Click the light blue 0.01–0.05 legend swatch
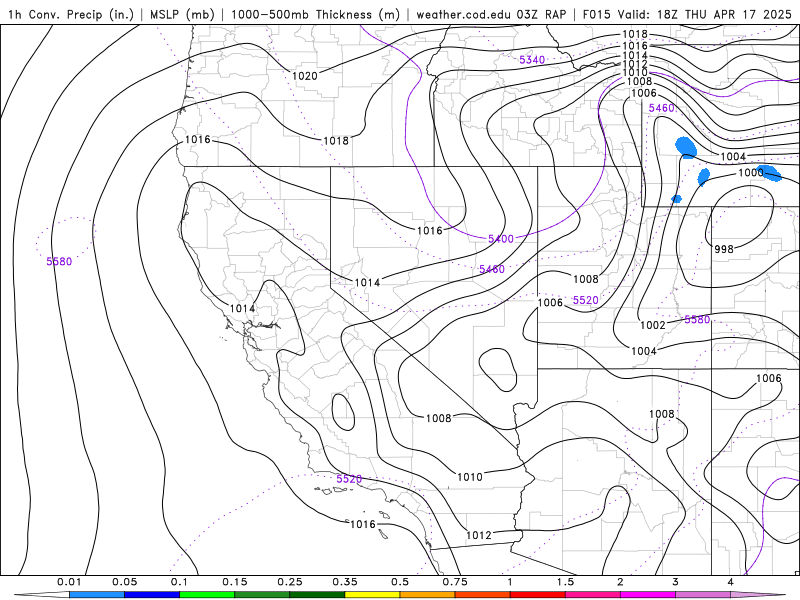Image resolution: width=800 pixels, height=600 pixels. click(97, 595)
